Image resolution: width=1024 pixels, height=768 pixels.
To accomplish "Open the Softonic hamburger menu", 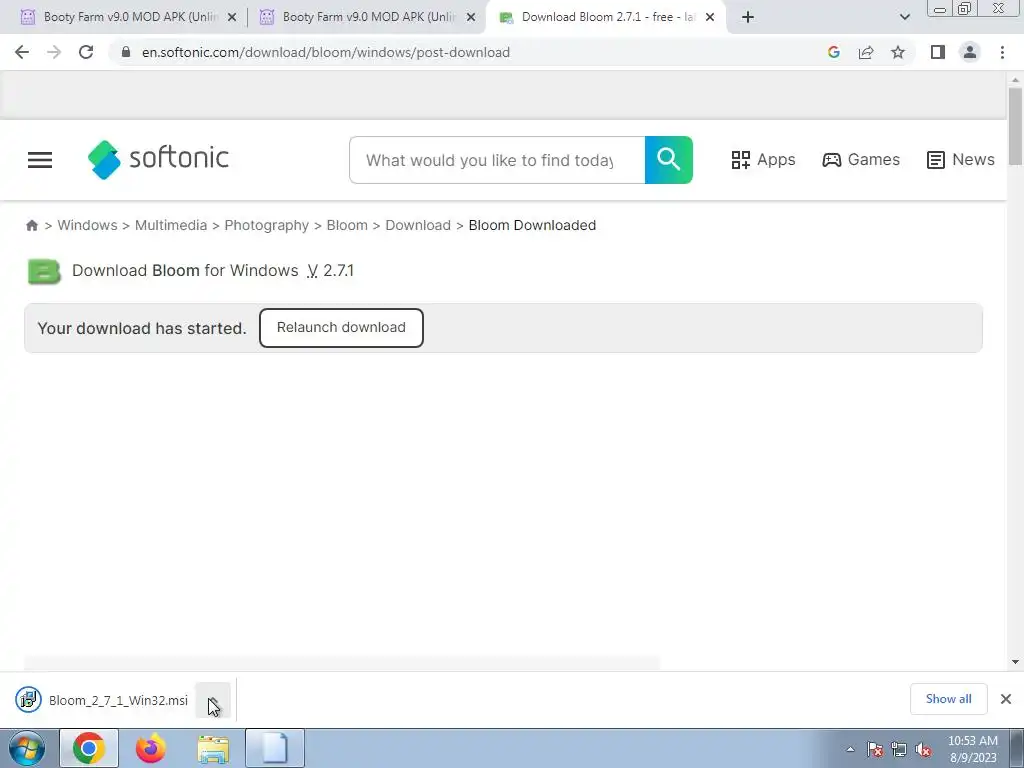I will point(40,160).
